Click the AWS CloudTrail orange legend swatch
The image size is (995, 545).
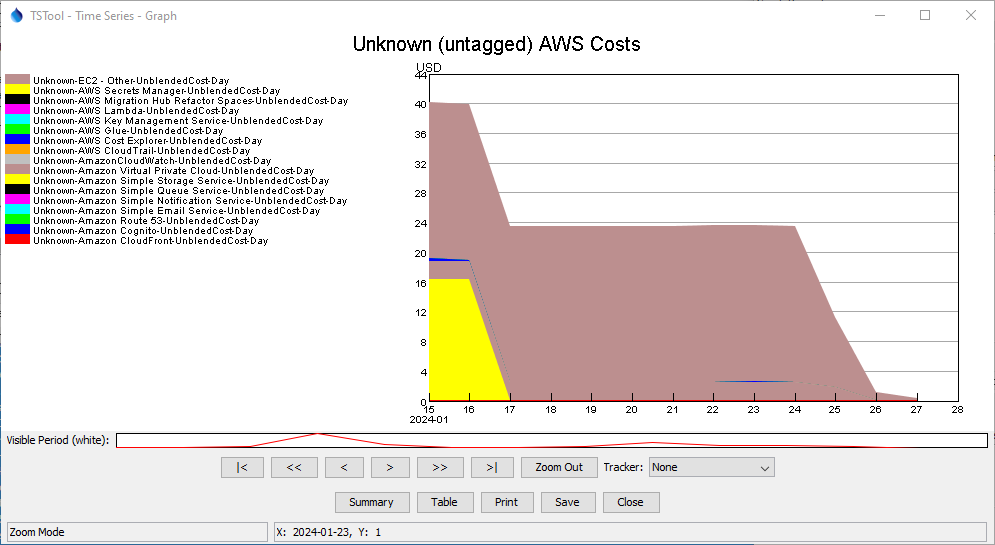coord(18,150)
